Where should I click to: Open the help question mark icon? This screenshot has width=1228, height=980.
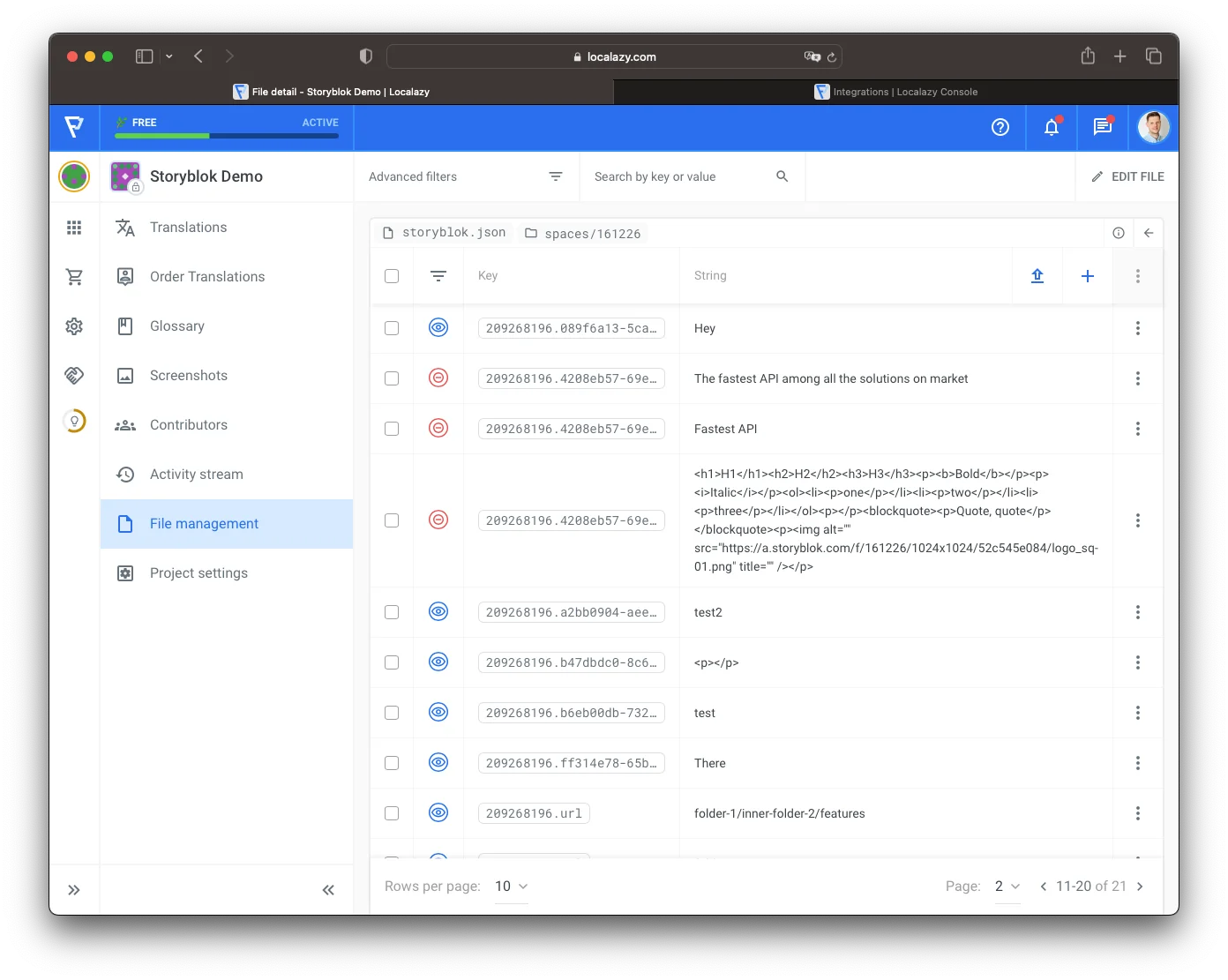point(1000,127)
